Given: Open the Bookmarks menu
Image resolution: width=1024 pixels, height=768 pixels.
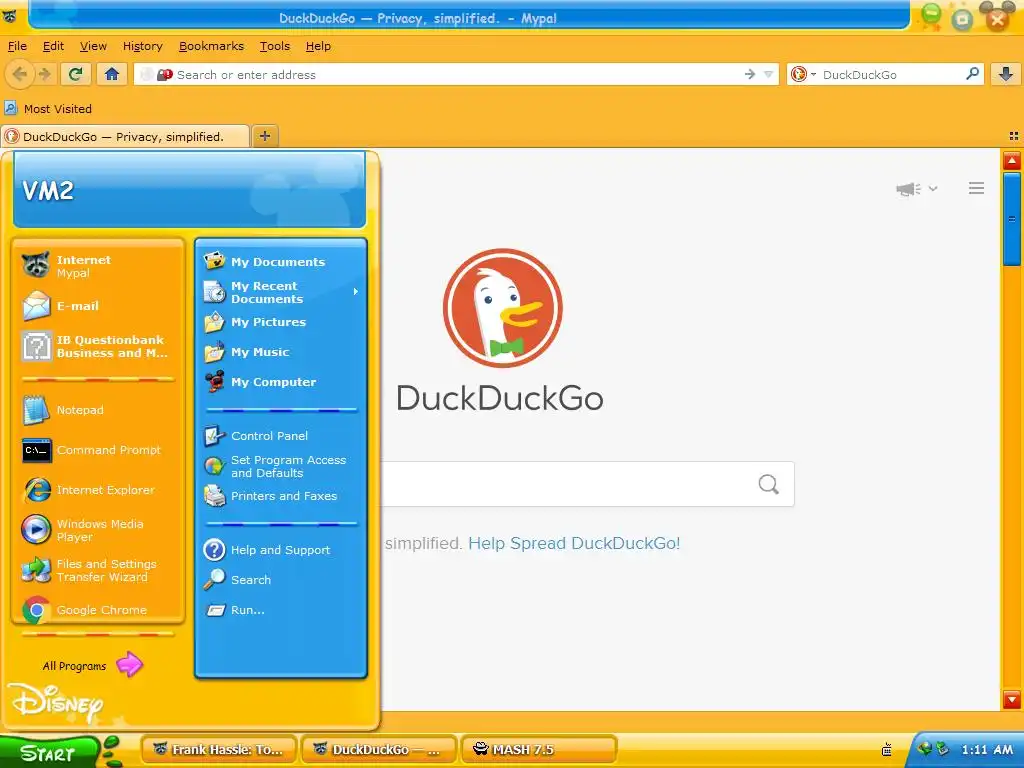Looking at the screenshot, I should click(x=211, y=46).
